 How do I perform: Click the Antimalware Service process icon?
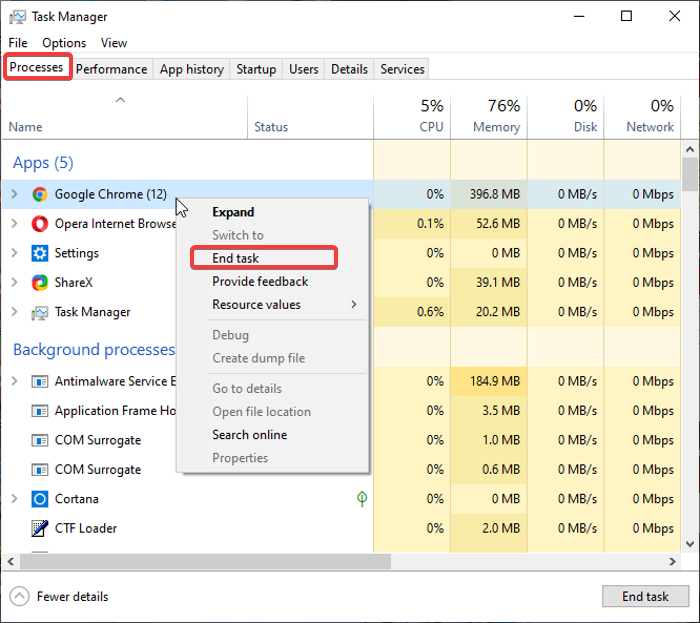pyautogui.click(x=40, y=381)
